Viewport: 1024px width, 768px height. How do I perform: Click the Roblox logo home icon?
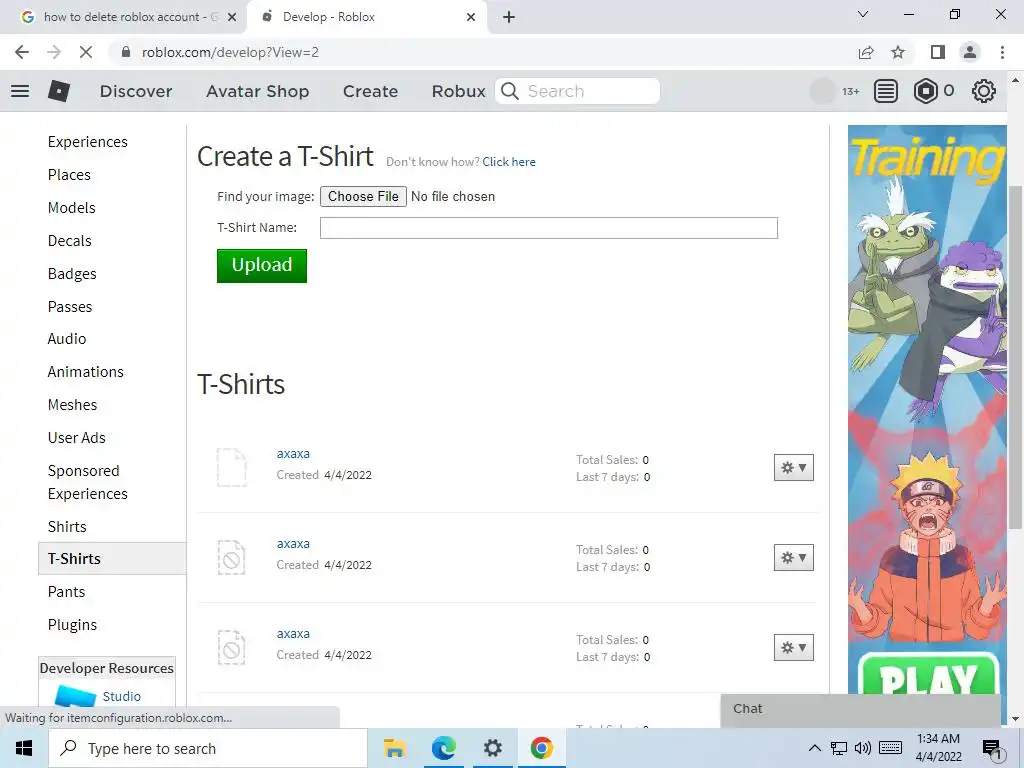[x=59, y=91]
